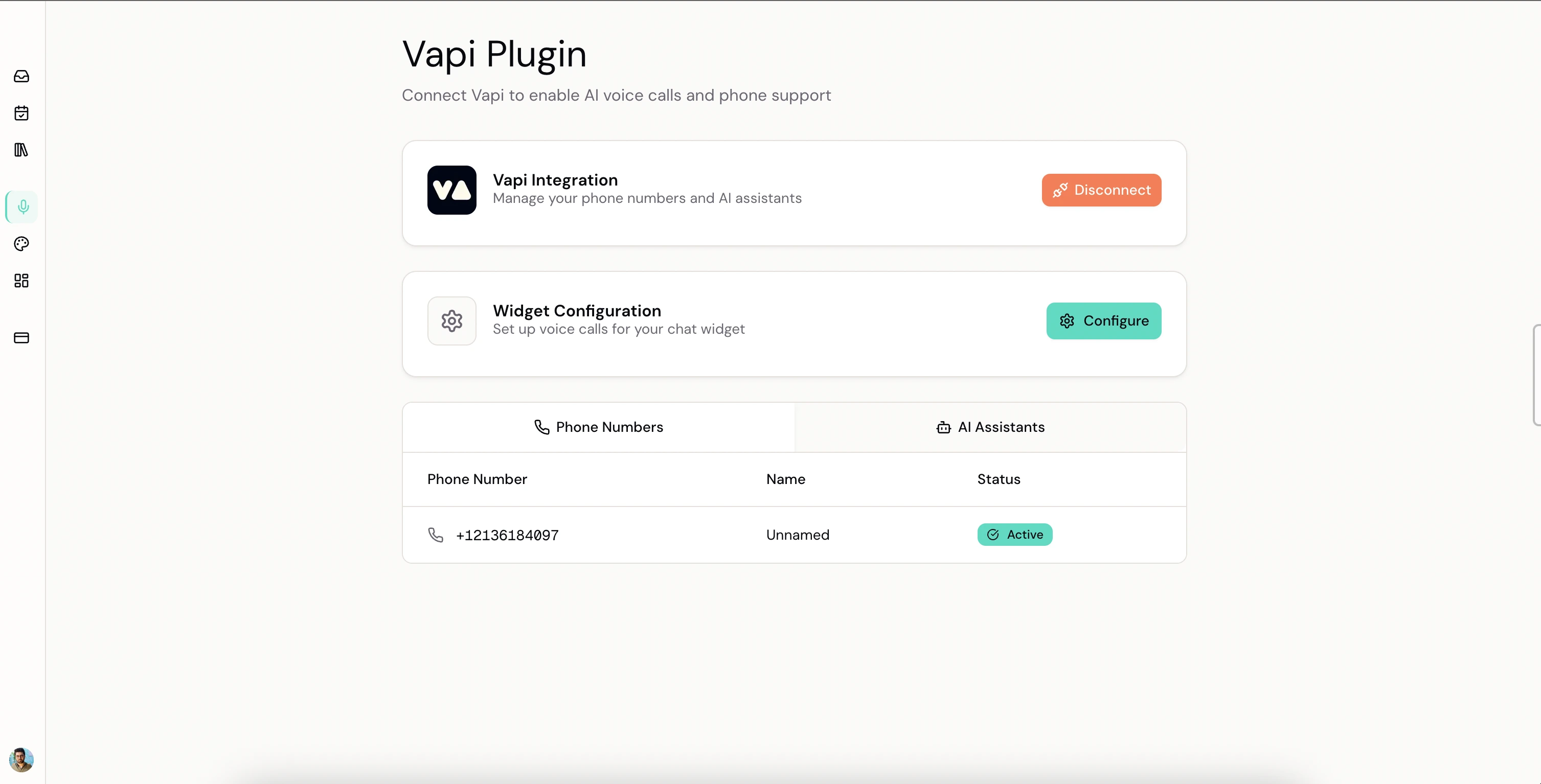Select the microphone voice sidebar icon

[22, 207]
